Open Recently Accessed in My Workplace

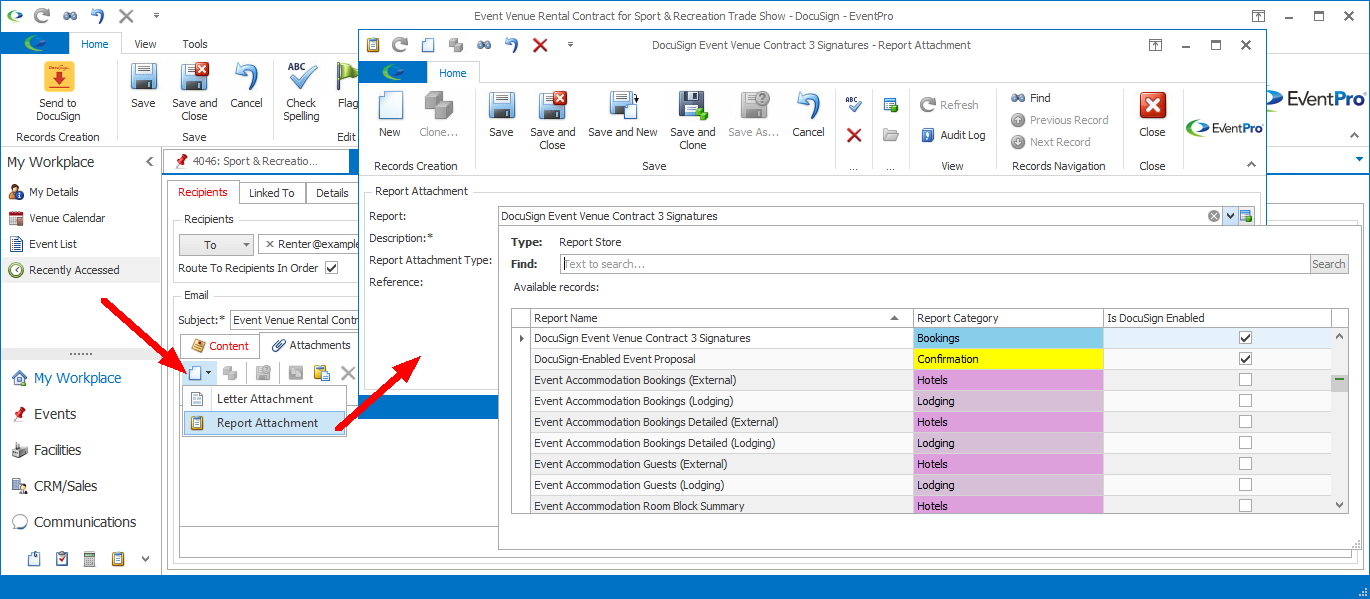[x=74, y=270]
